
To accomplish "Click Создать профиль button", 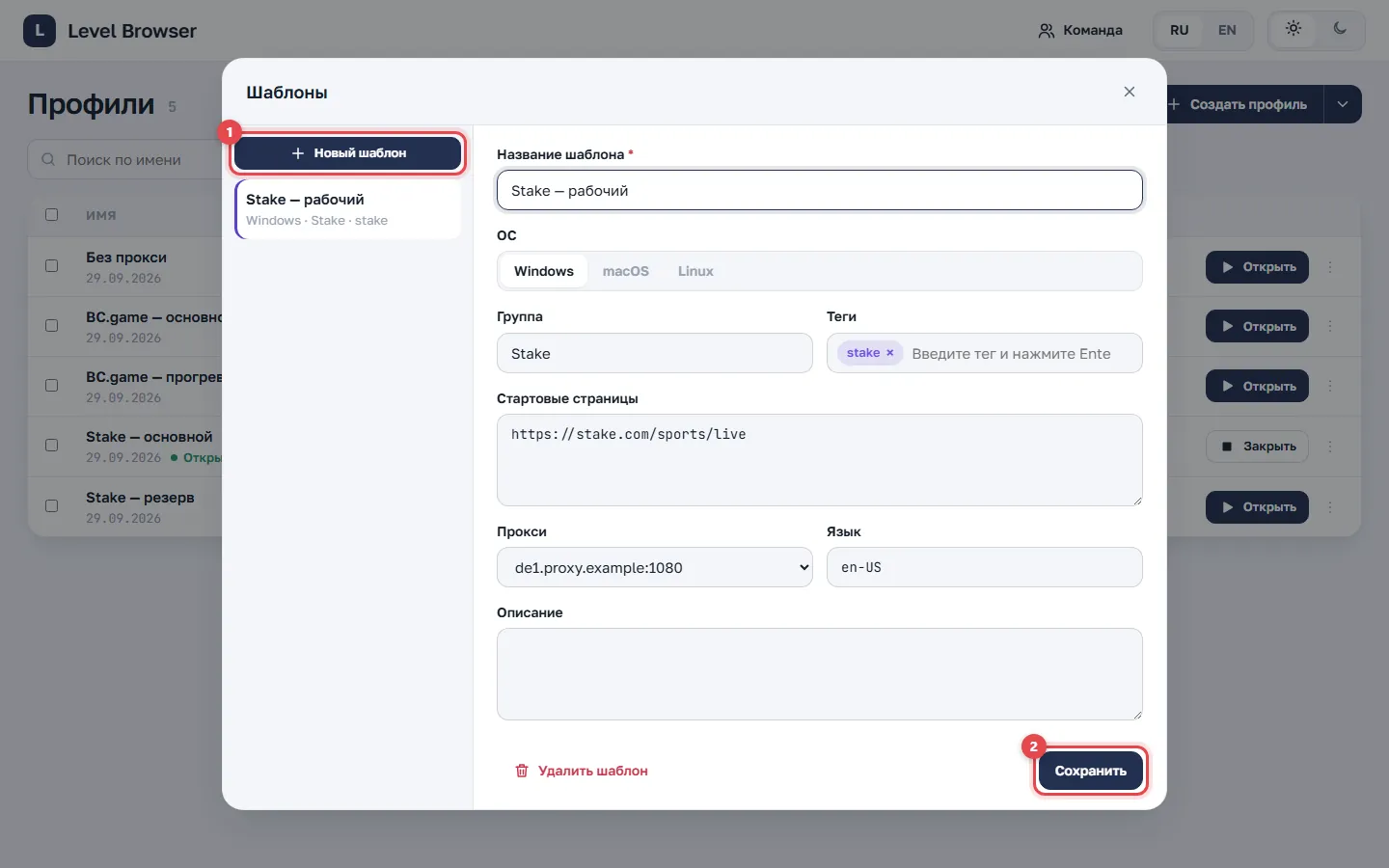I will [x=1245, y=104].
